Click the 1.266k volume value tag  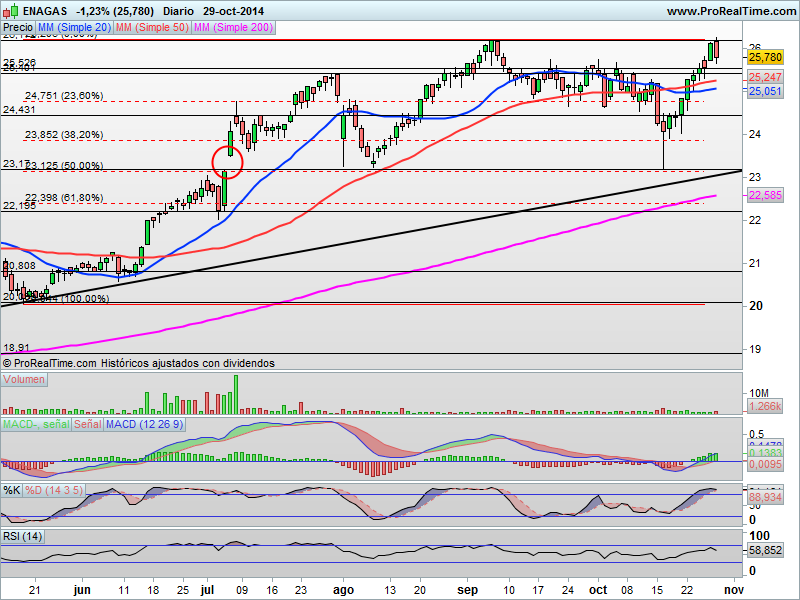(x=765, y=407)
